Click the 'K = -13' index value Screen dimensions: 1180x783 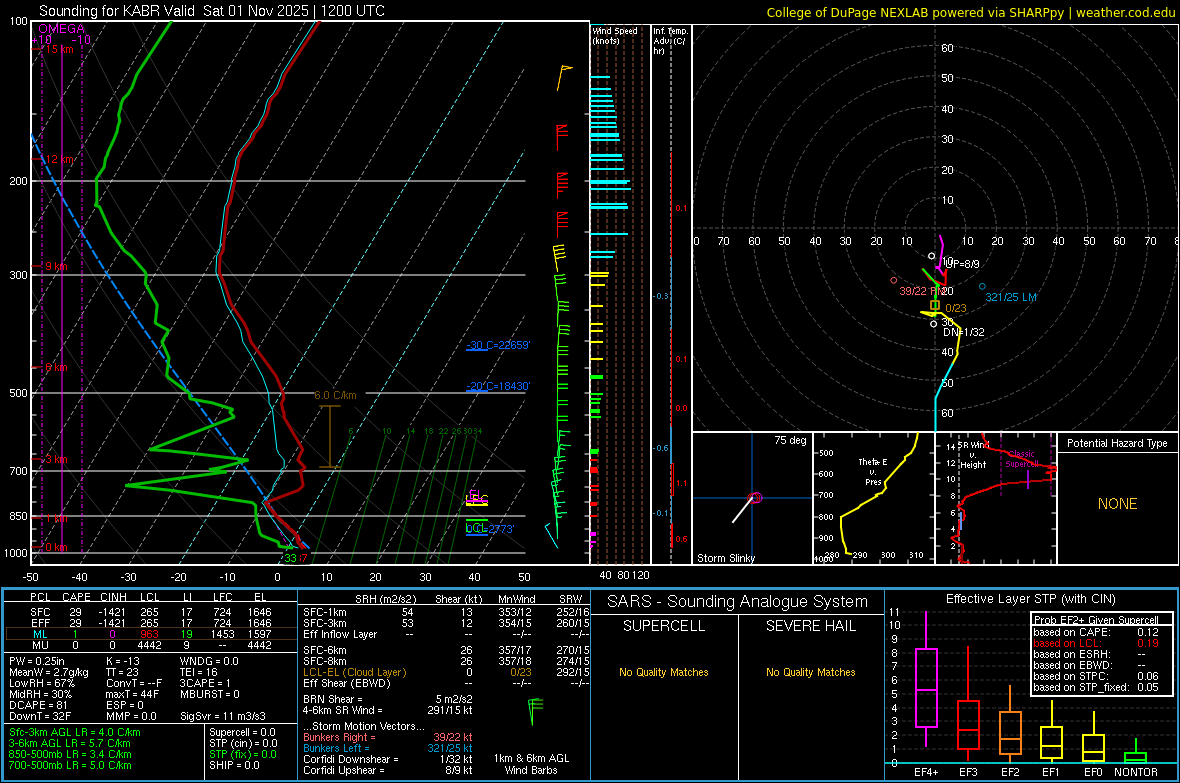(123, 661)
